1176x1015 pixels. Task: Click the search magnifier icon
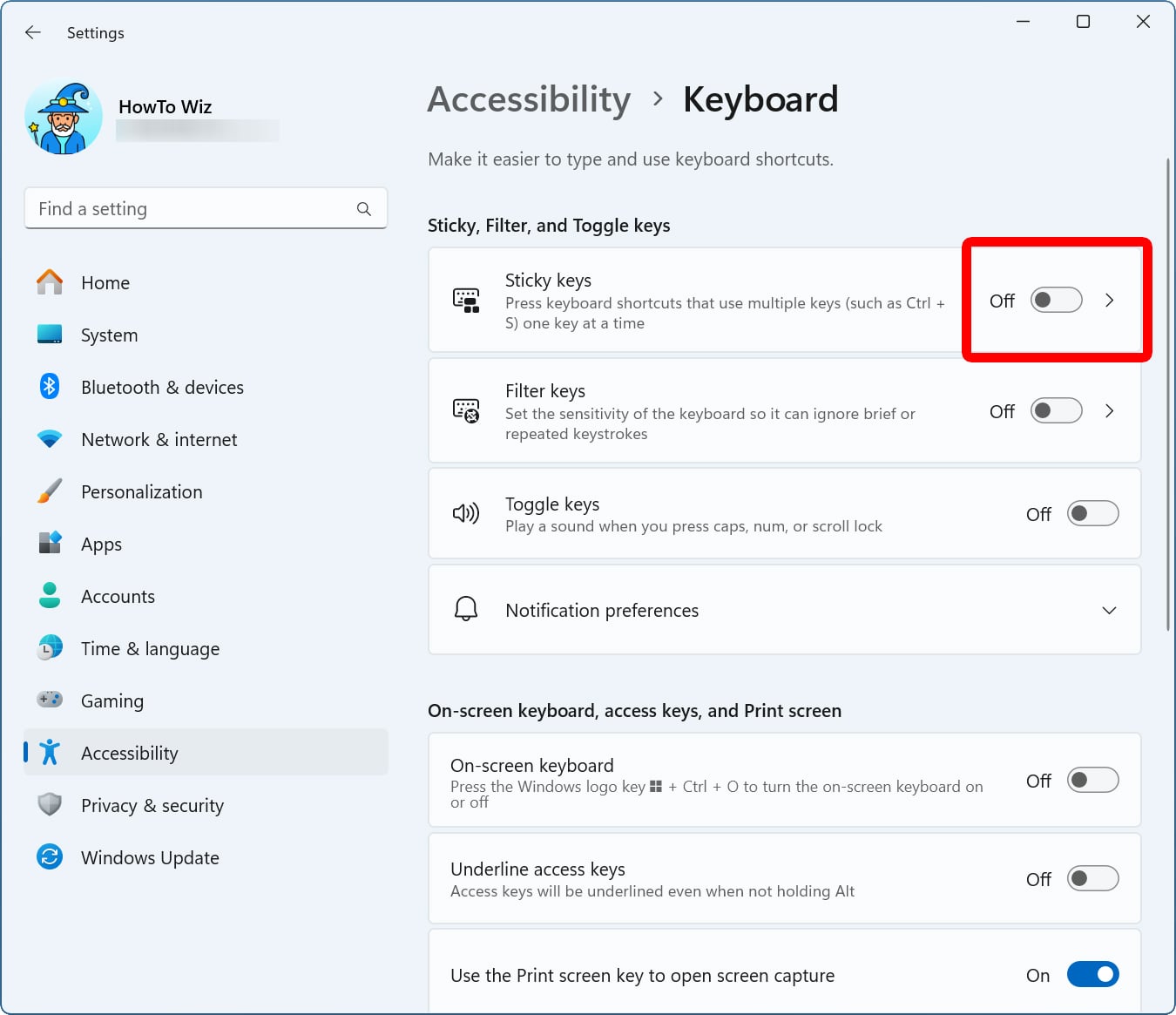click(363, 209)
